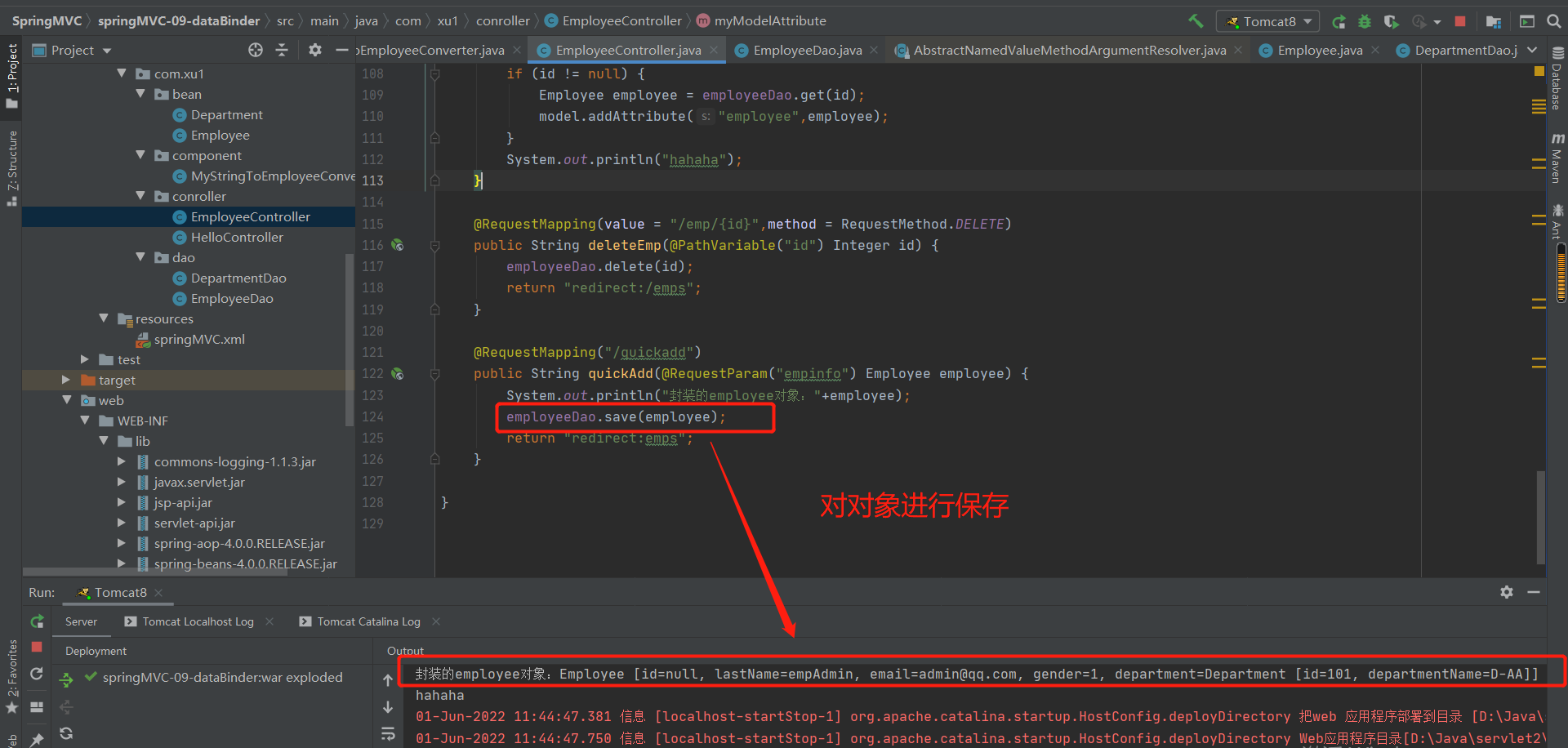Open the Structure tool window sidebar tab
Image resolution: width=1568 pixels, height=748 pixels.
tap(11, 168)
